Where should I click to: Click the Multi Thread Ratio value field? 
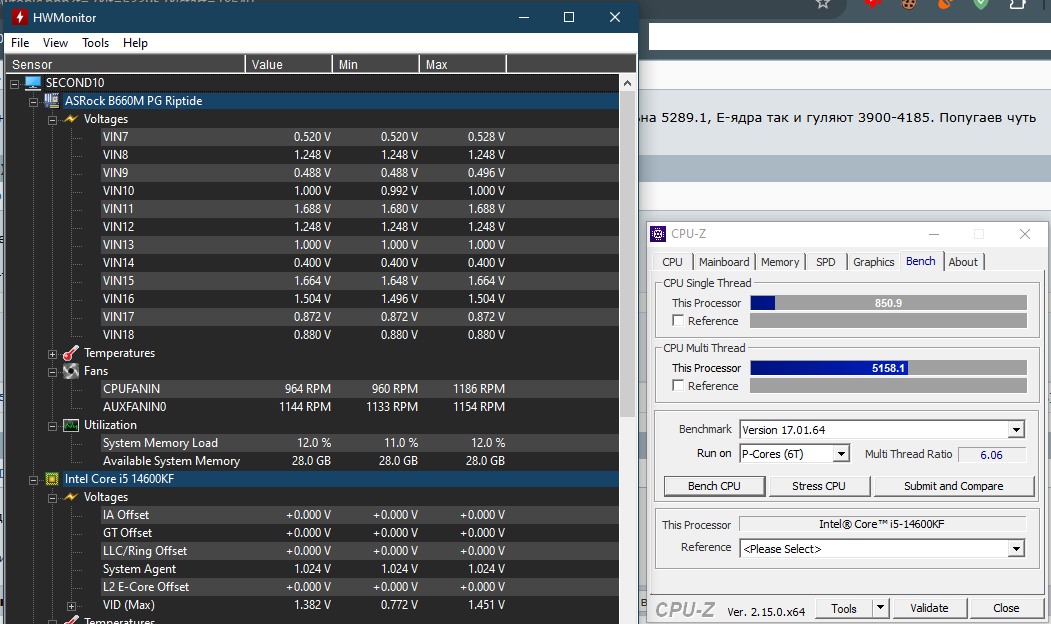coord(991,455)
